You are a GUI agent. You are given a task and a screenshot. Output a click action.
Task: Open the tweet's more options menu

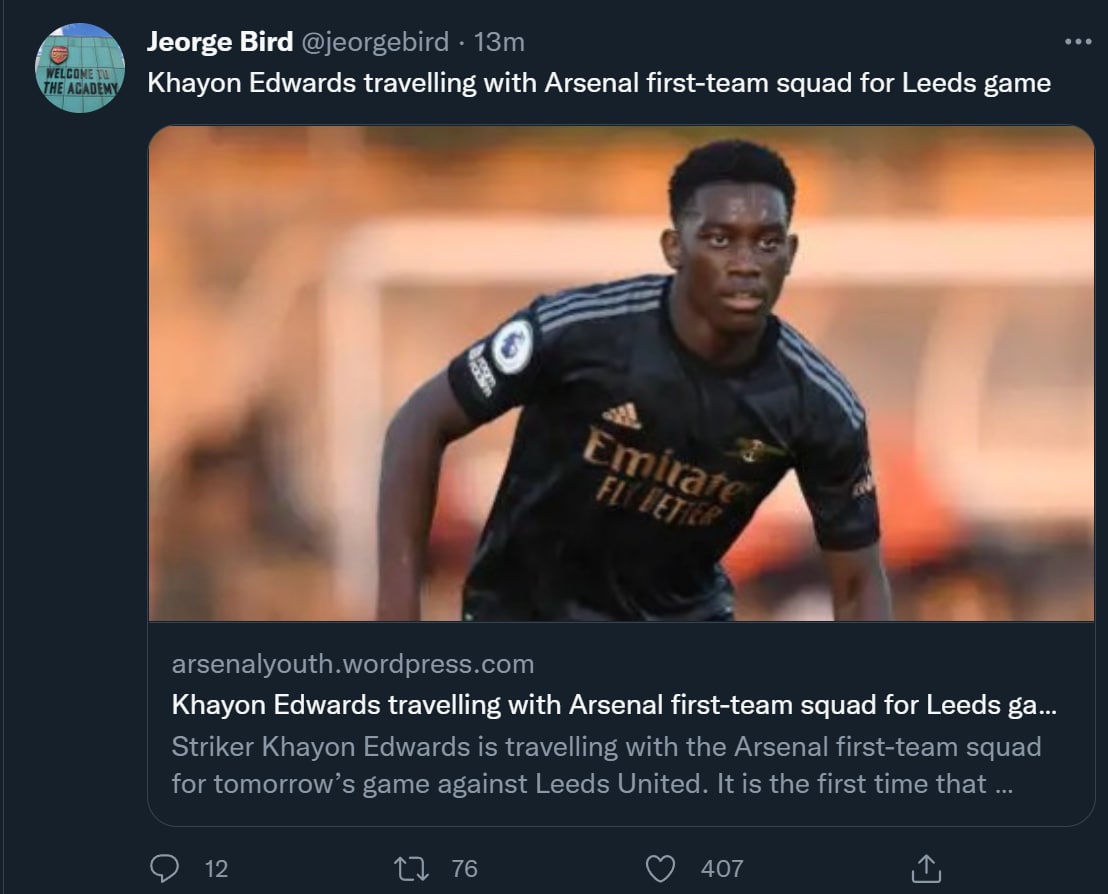tap(1078, 42)
